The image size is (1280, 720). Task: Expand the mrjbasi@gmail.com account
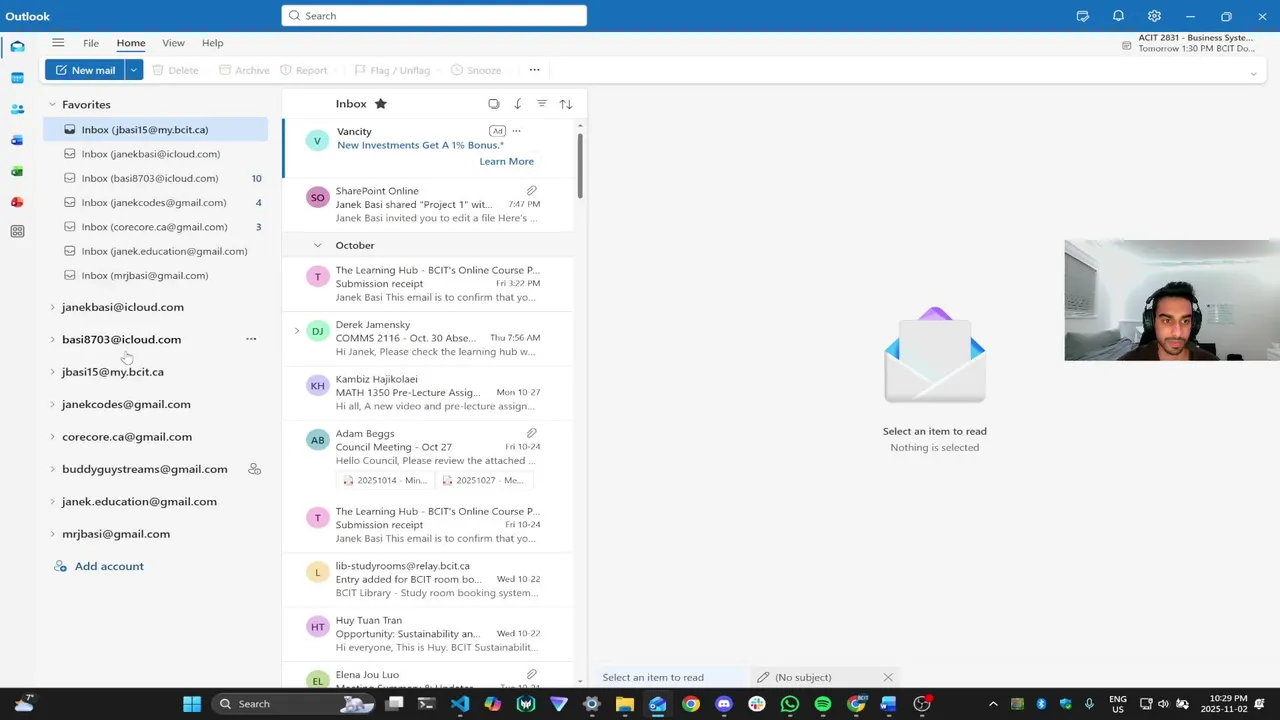pos(52,534)
